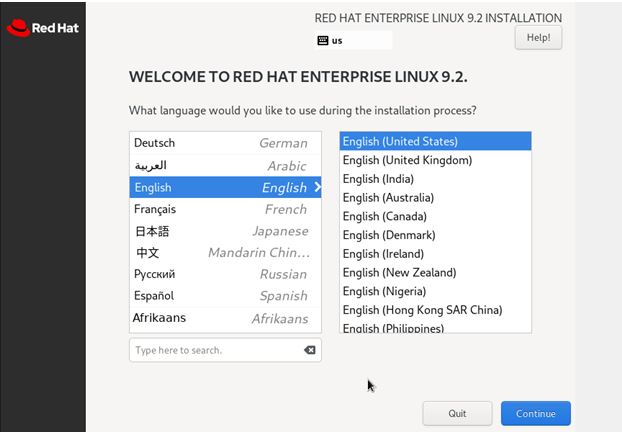622x432 pixels.
Task: Click the Red Hat logo
Action: [42, 28]
